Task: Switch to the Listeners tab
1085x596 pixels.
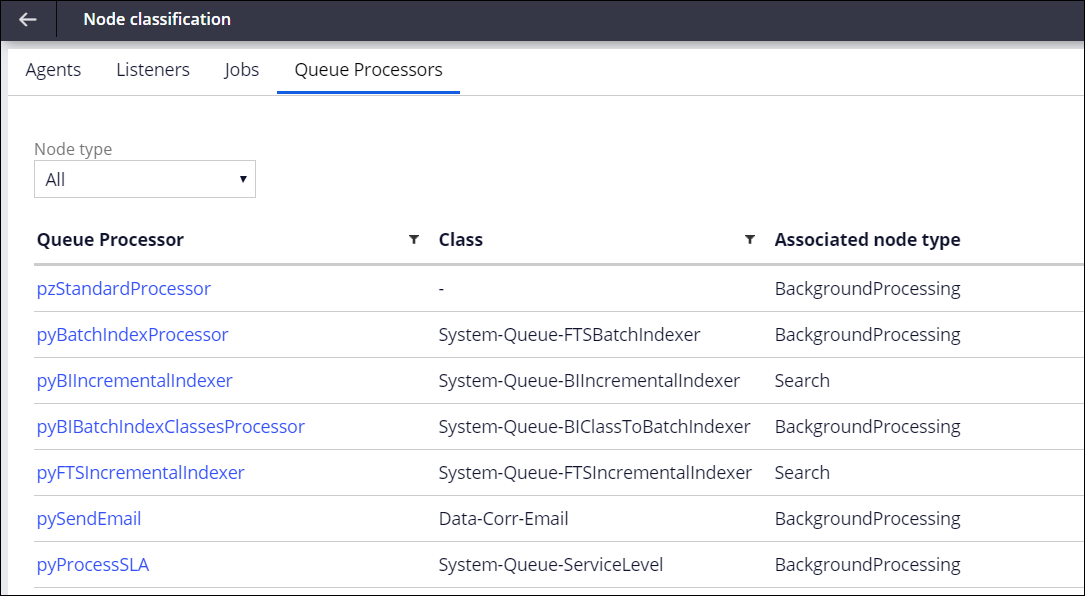Action: coord(153,70)
